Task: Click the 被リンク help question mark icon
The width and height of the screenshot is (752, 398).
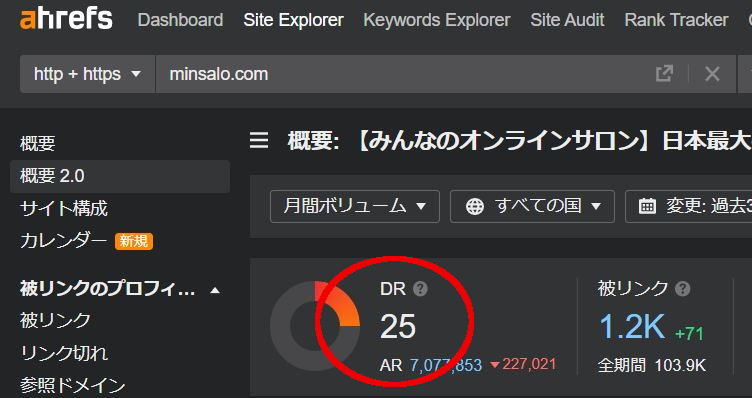Action: coord(682,289)
